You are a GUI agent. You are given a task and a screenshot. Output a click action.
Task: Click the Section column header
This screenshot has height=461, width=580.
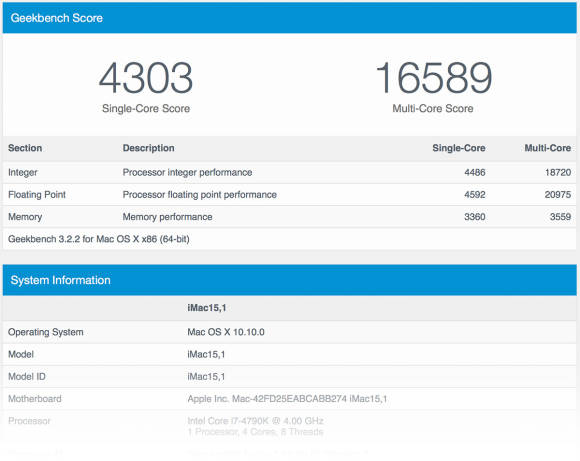click(25, 148)
